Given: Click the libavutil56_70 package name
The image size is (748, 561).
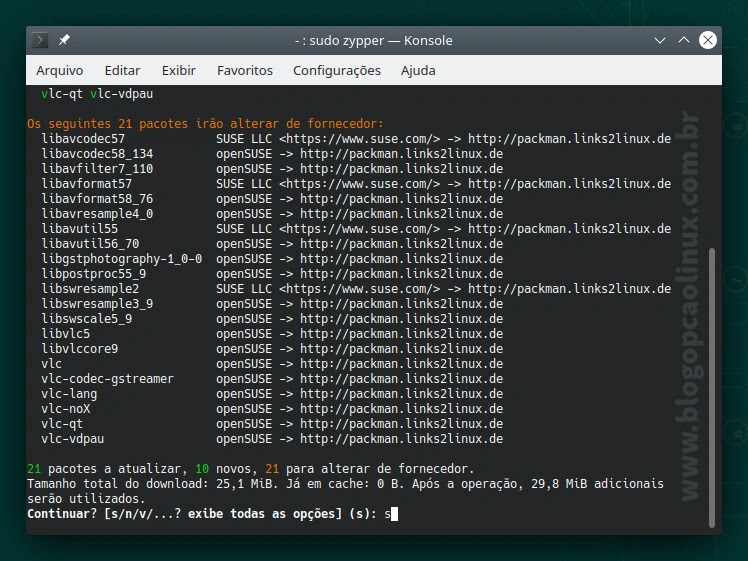Looking at the screenshot, I should click(90, 244).
